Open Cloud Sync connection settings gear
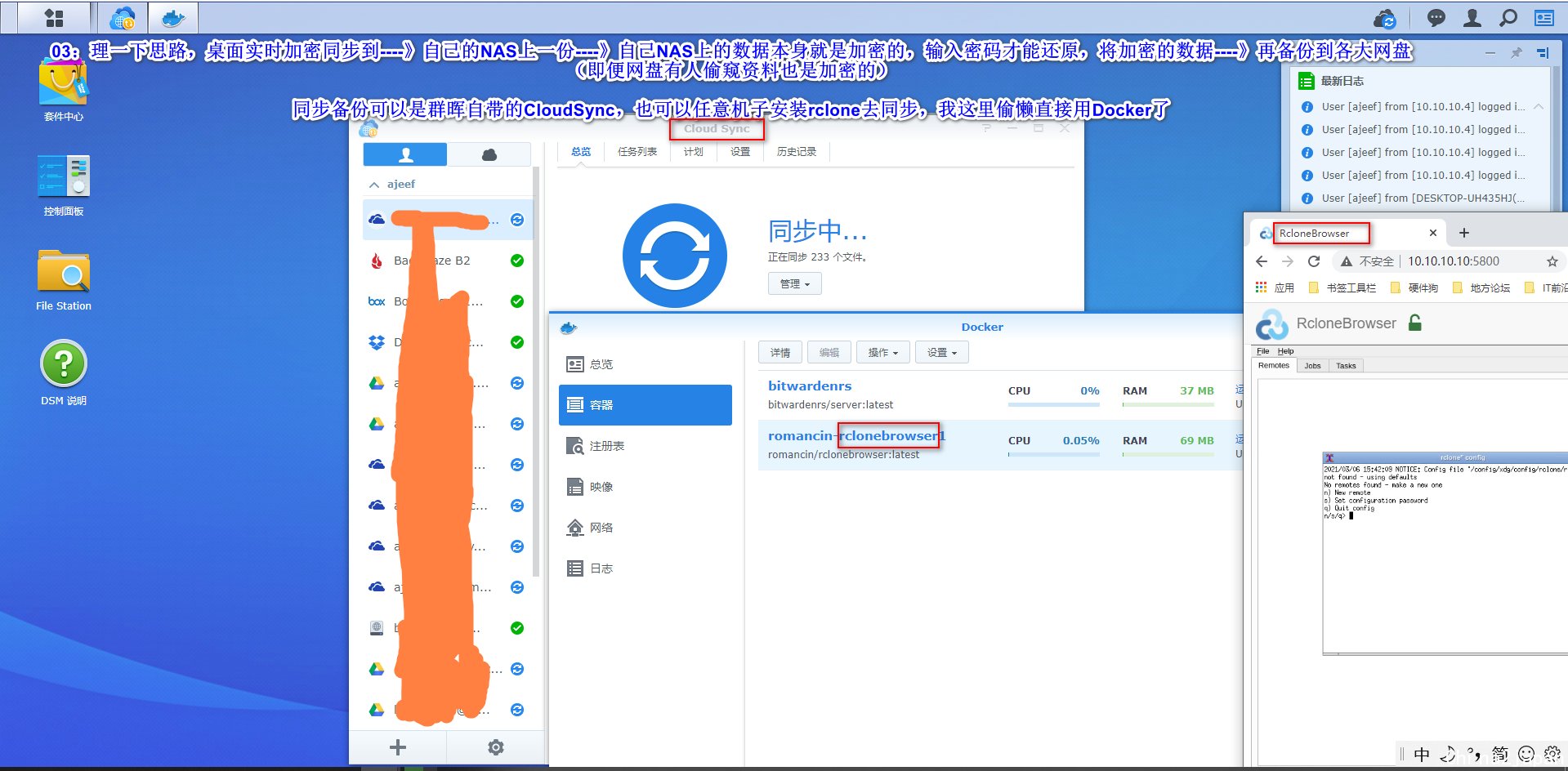 [x=496, y=747]
